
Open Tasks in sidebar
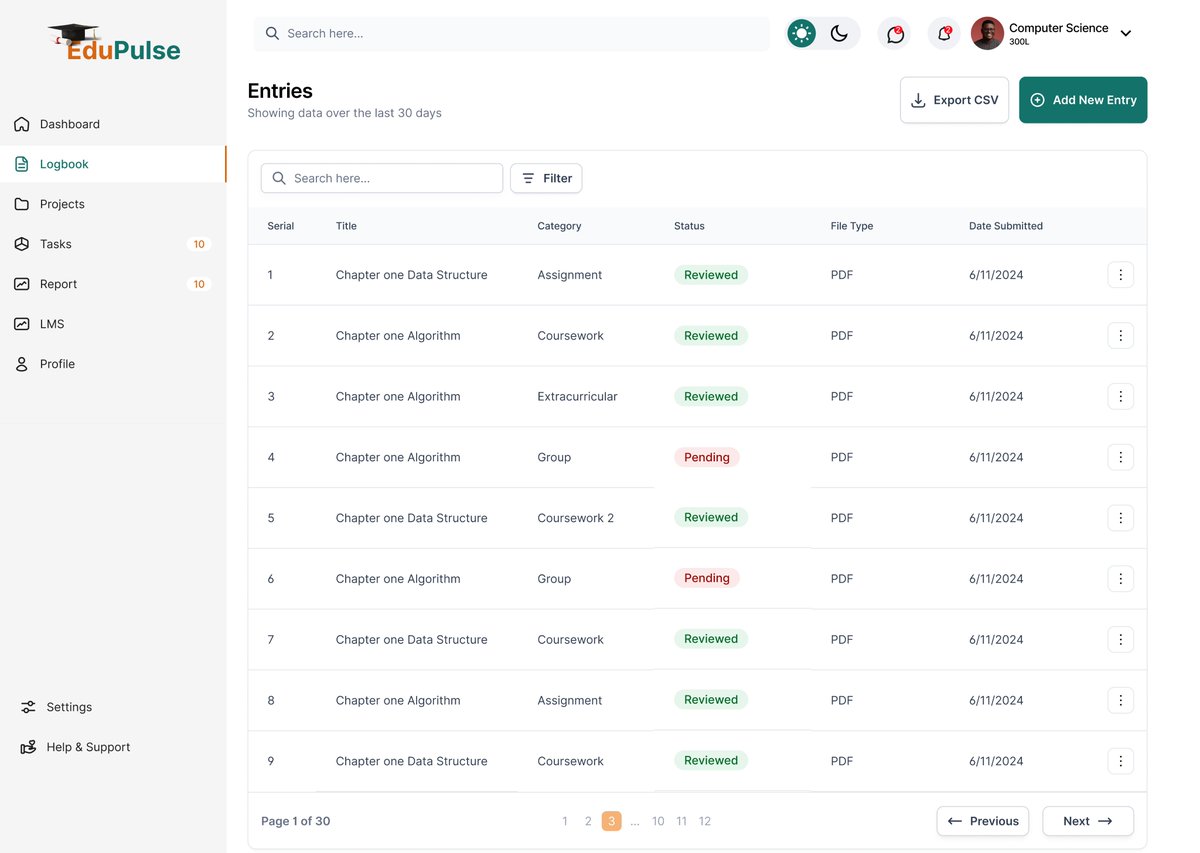[x=113, y=244]
